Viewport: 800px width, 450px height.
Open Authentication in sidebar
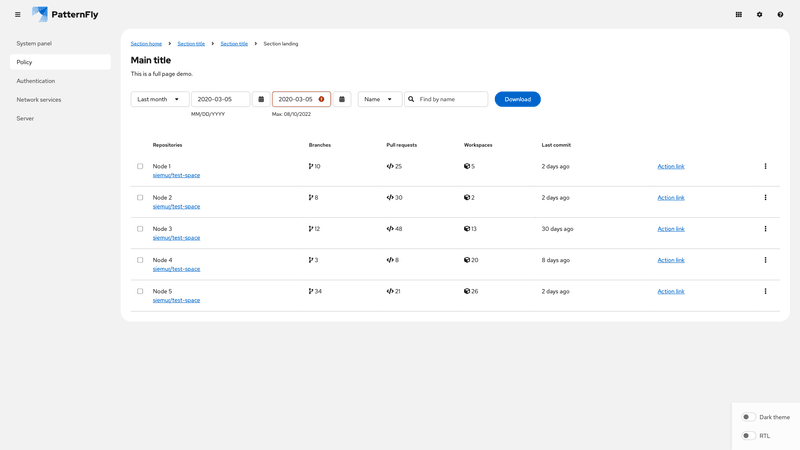click(x=60, y=81)
